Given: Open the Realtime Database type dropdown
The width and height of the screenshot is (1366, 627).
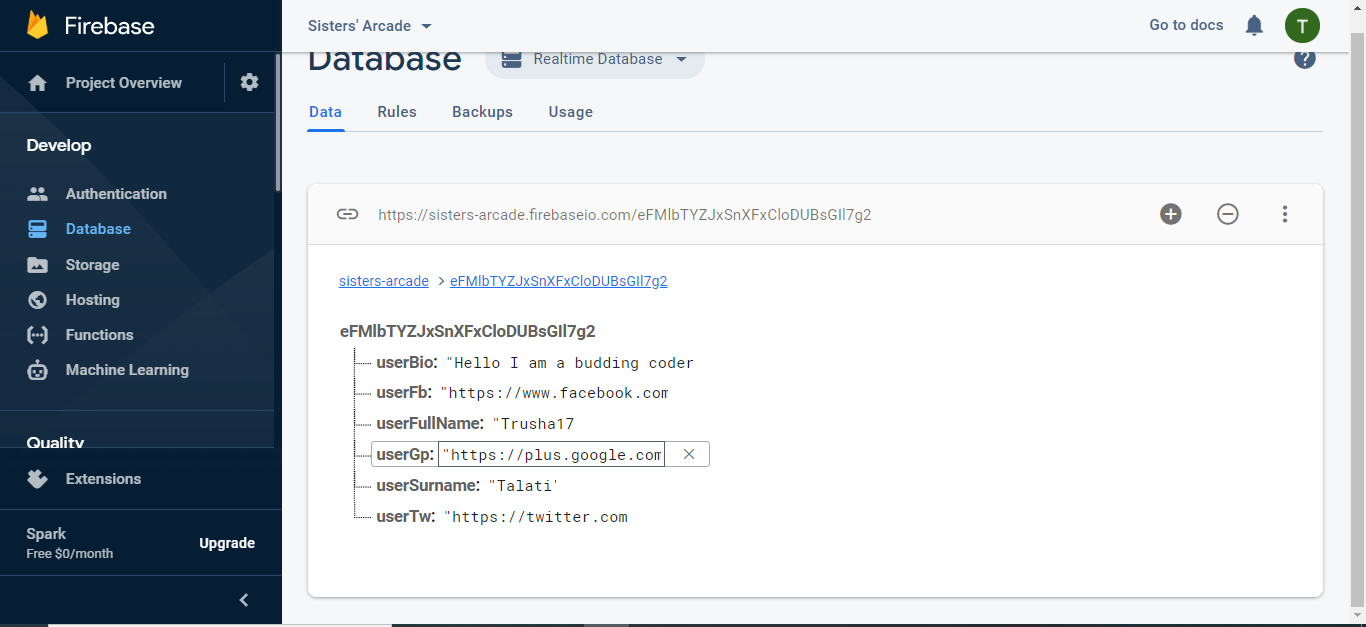Looking at the screenshot, I should click(x=595, y=59).
